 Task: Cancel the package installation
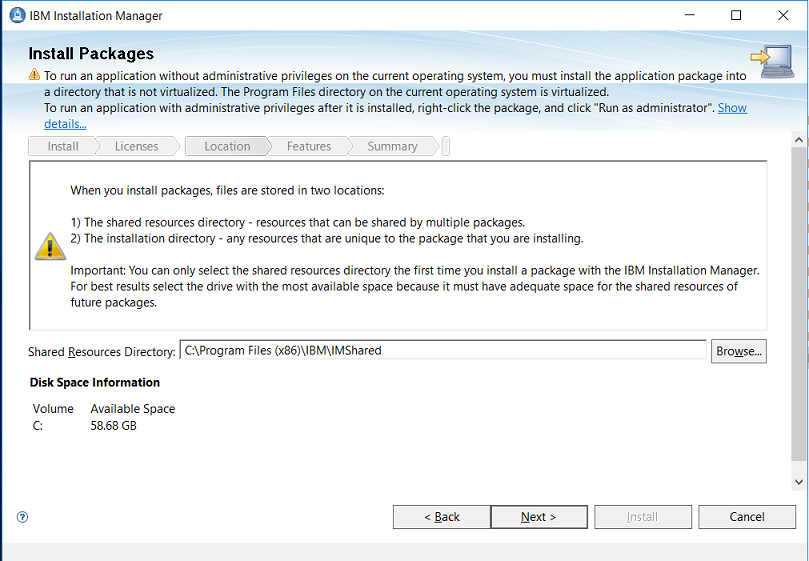point(747,517)
